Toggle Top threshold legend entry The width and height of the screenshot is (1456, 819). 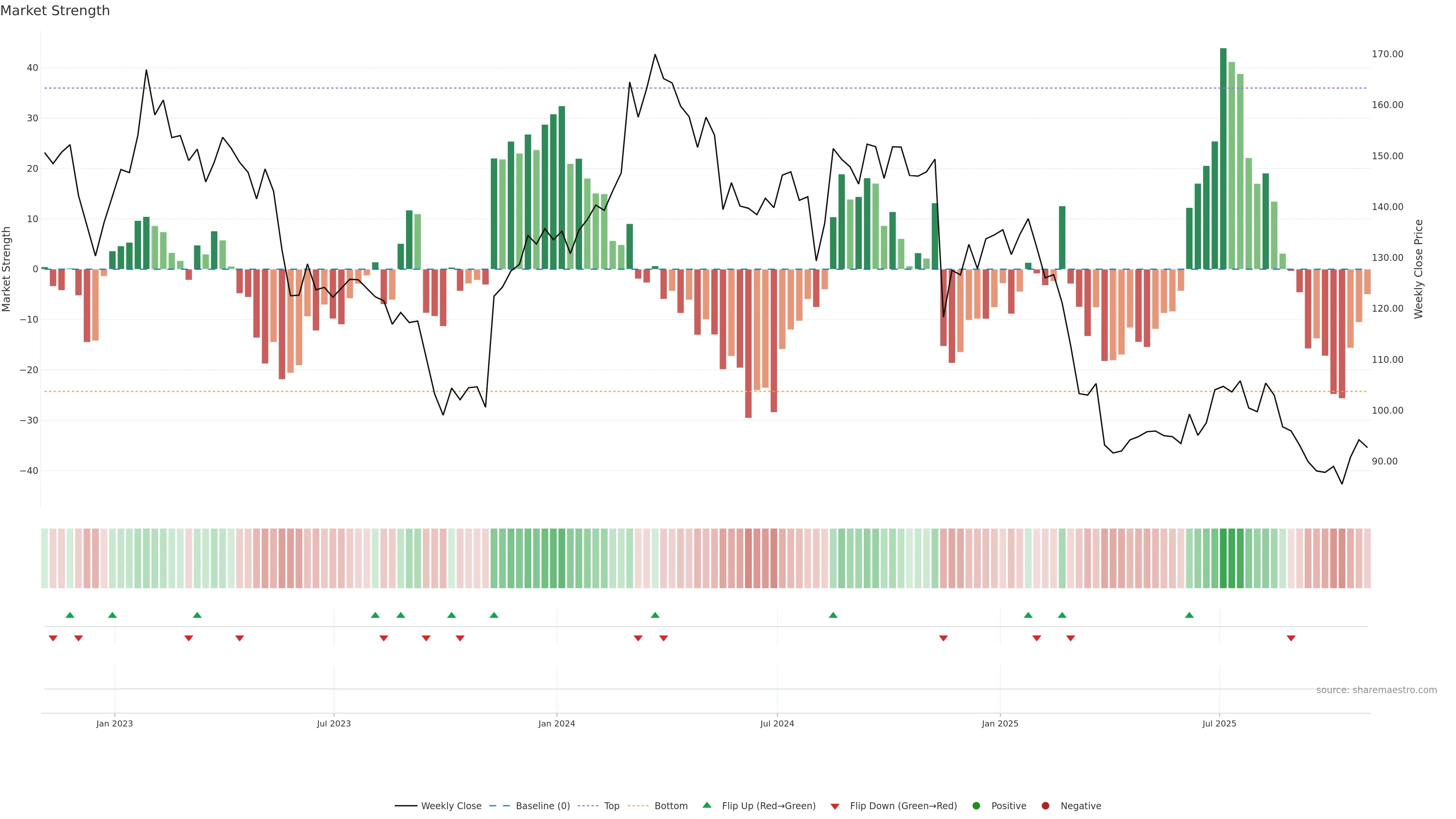(611, 806)
